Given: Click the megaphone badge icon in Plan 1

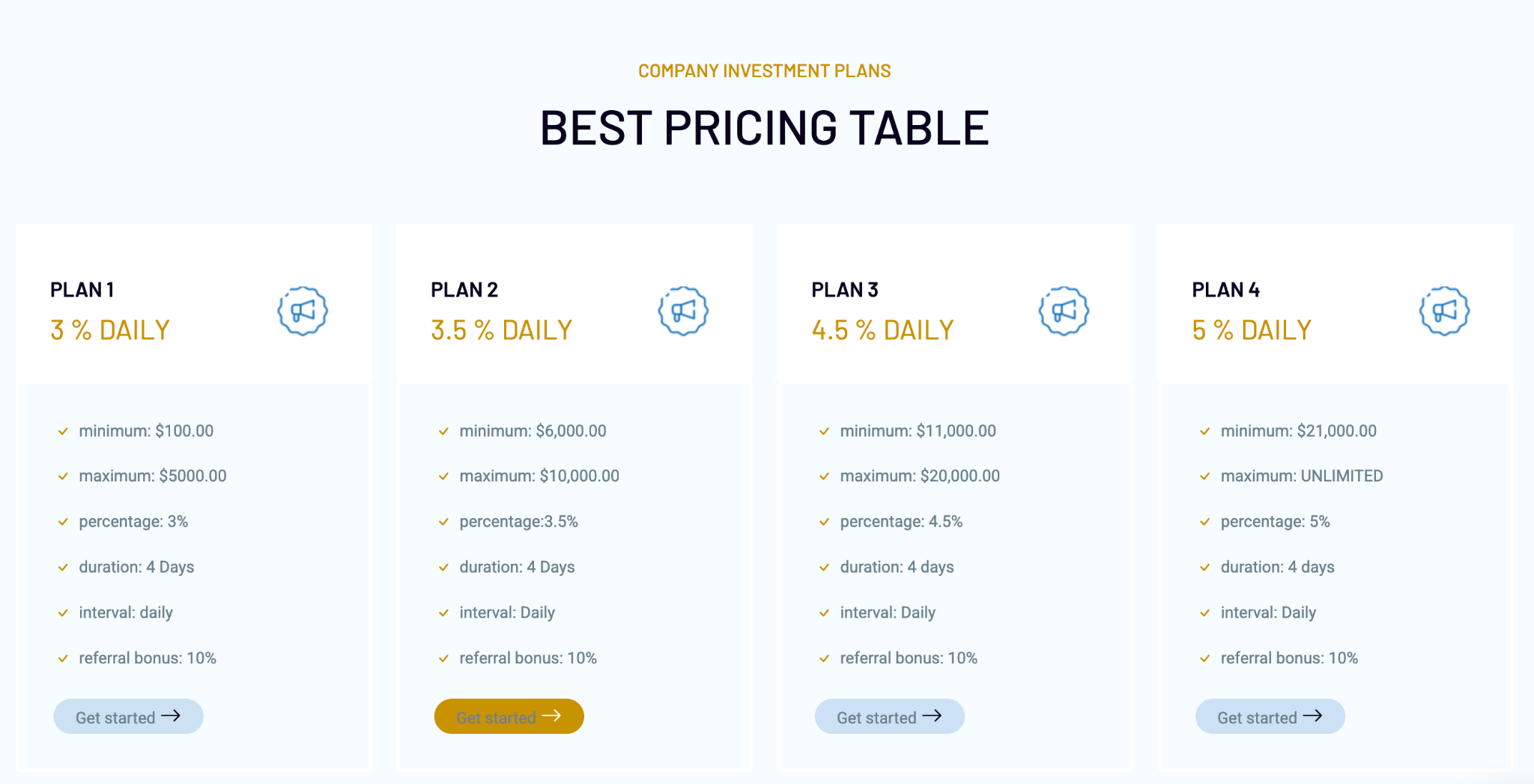Looking at the screenshot, I should (303, 311).
